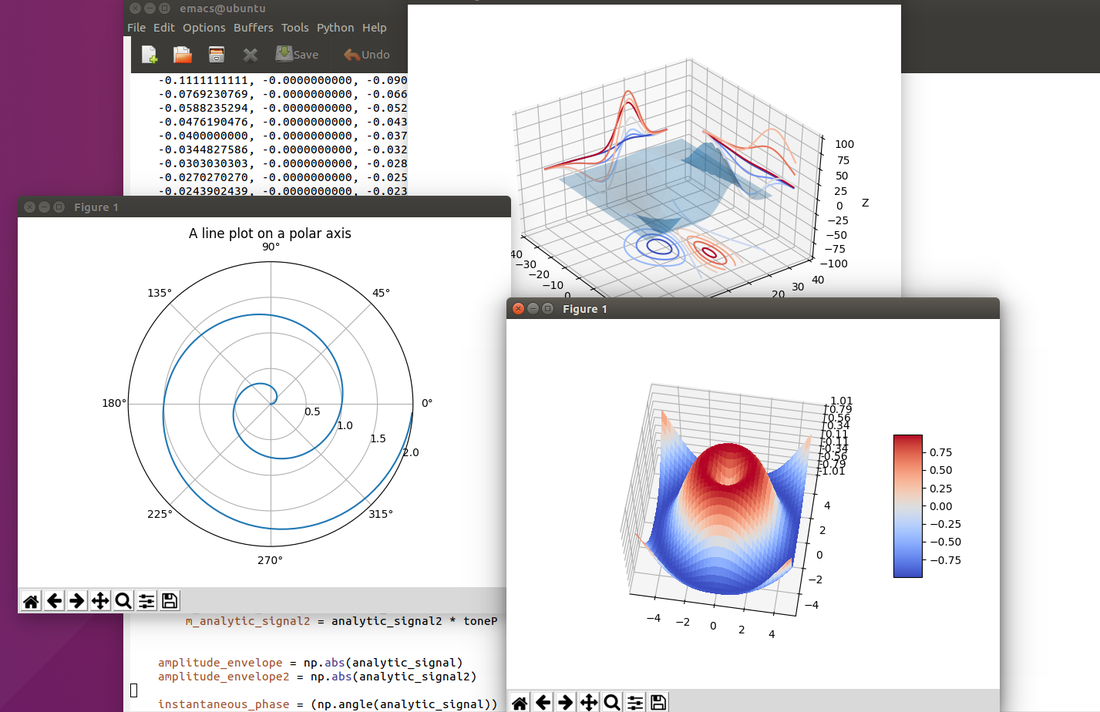This screenshot has height=712, width=1100.
Task: Click the 90° label on polar plot
Action: click(x=271, y=247)
